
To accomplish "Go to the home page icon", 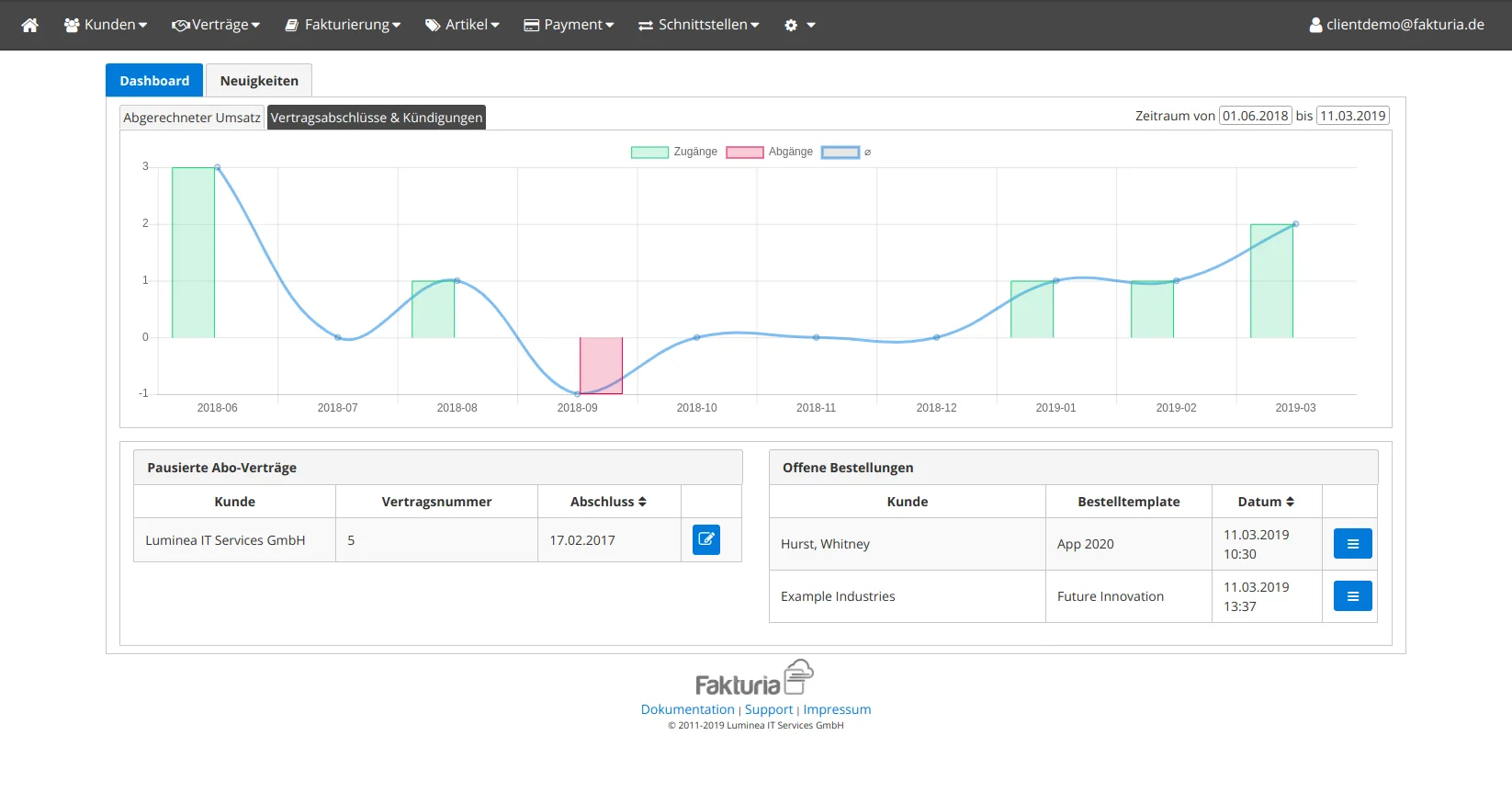I will tap(30, 25).
